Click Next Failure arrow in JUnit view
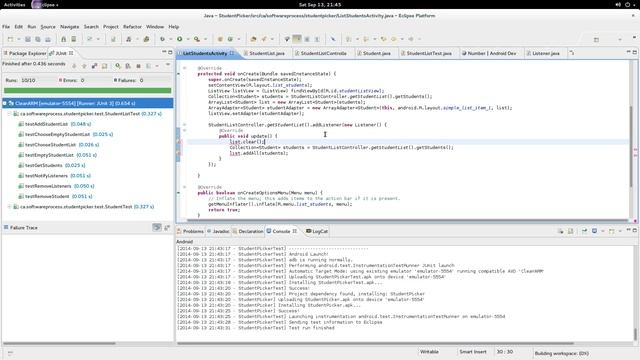The height and width of the screenshot is (360, 640). coord(74,66)
